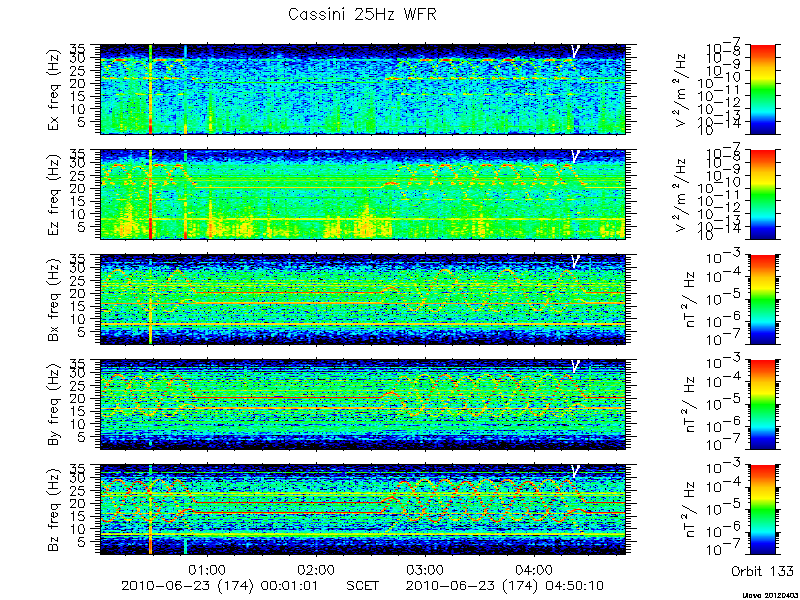
Task: Click the V marker in By spectrogram
Action: 575,366
